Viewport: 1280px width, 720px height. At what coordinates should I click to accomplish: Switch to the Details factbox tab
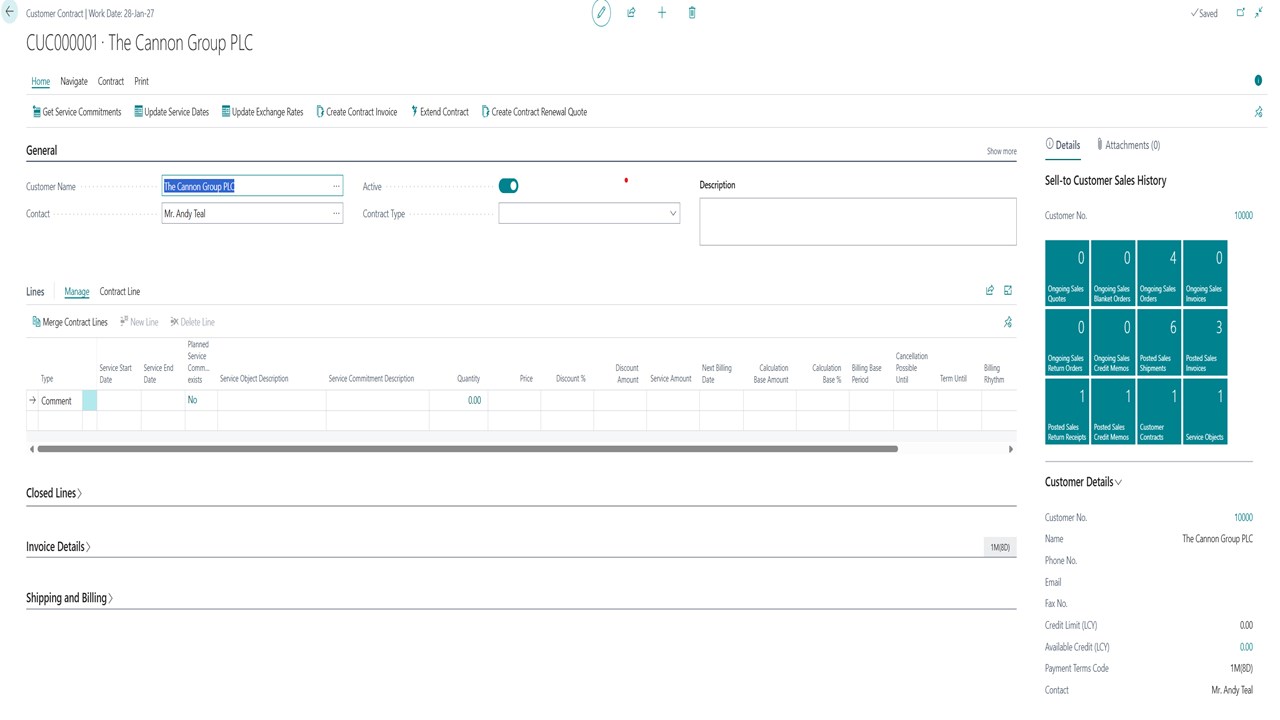(x=1063, y=145)
